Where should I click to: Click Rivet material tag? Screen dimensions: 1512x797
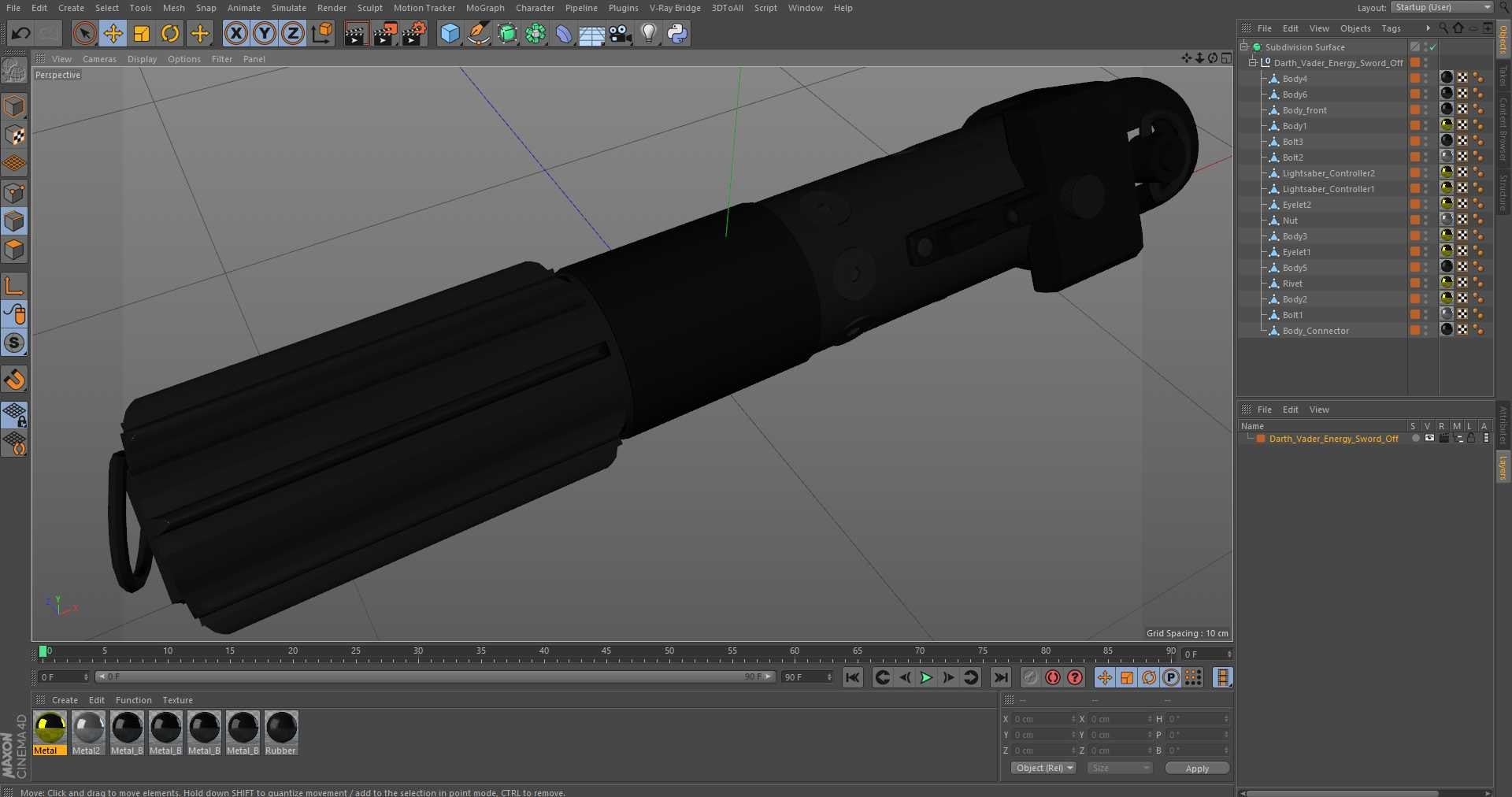pyautogui.click(x=1447, y=284)
